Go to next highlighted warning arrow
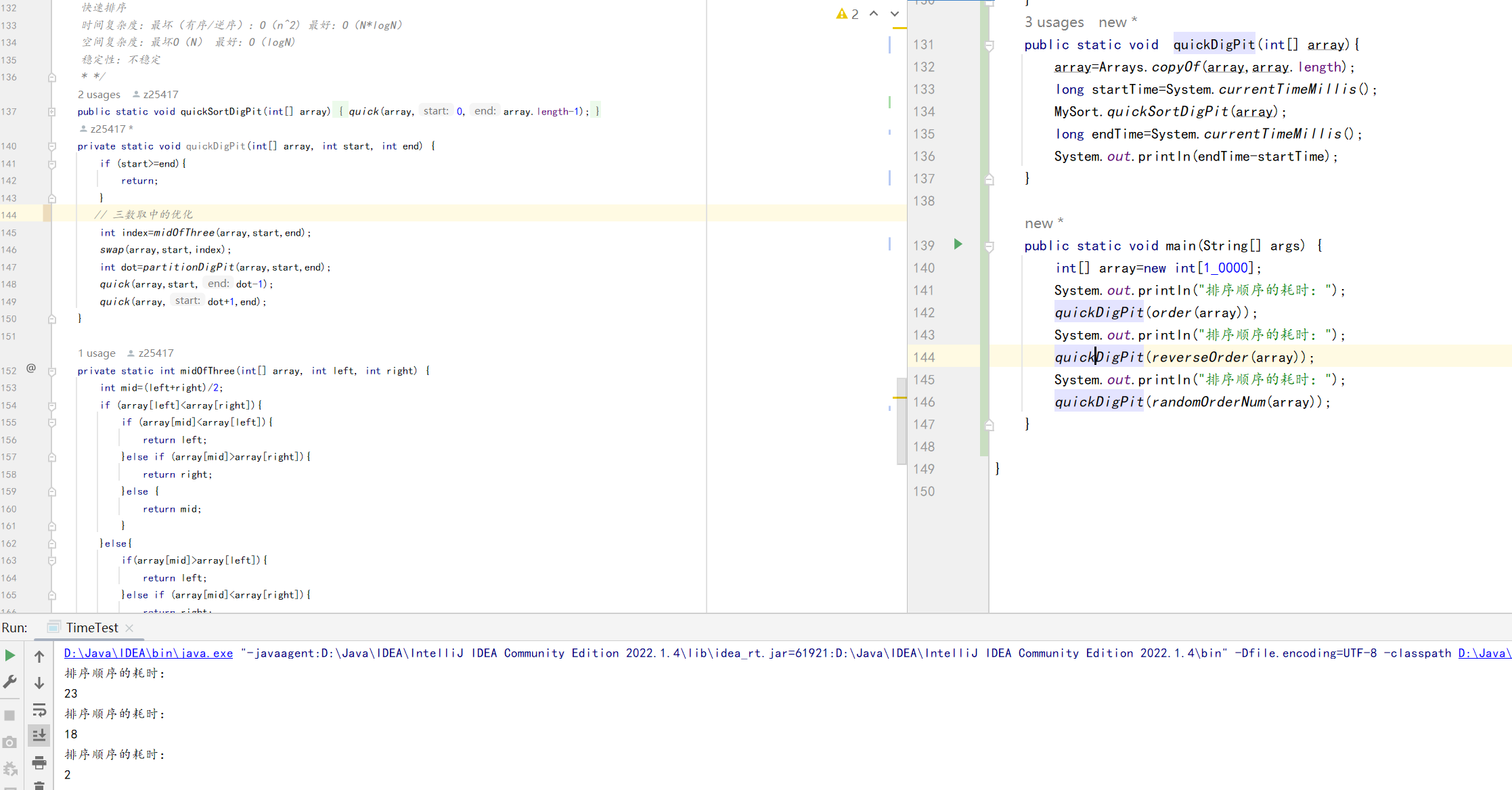This screenshot has width=1512, height=790. click(x=895, y=14)
